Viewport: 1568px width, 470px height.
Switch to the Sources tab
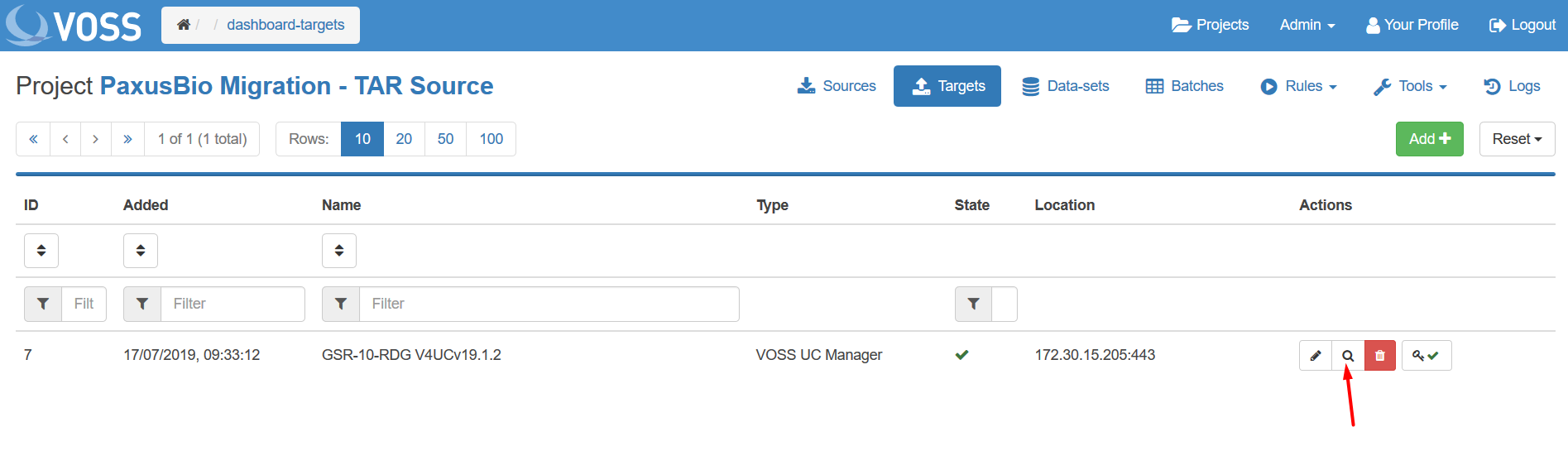(x=837, y=86)
